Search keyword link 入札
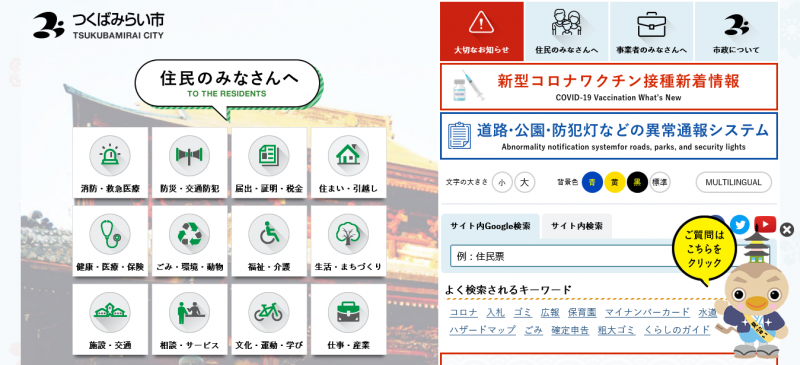Image resolution: width=800 pixels, height=365 pixels. click(495, 312)
